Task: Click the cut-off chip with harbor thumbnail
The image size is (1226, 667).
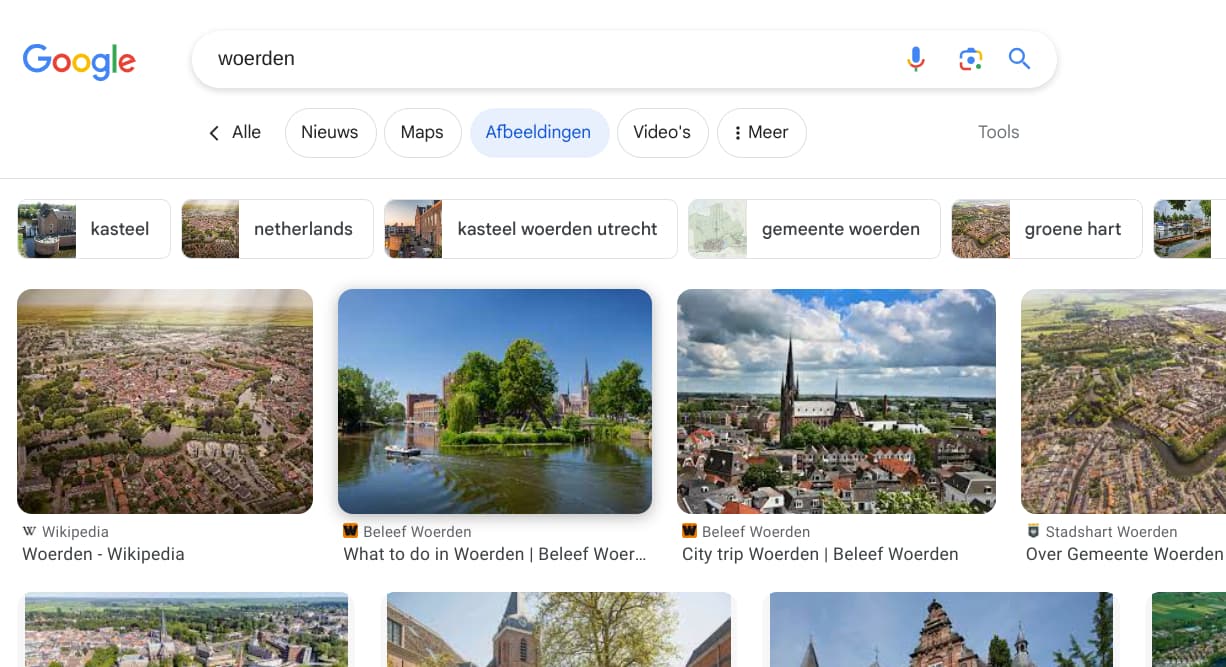Action: pos(1190,229)
